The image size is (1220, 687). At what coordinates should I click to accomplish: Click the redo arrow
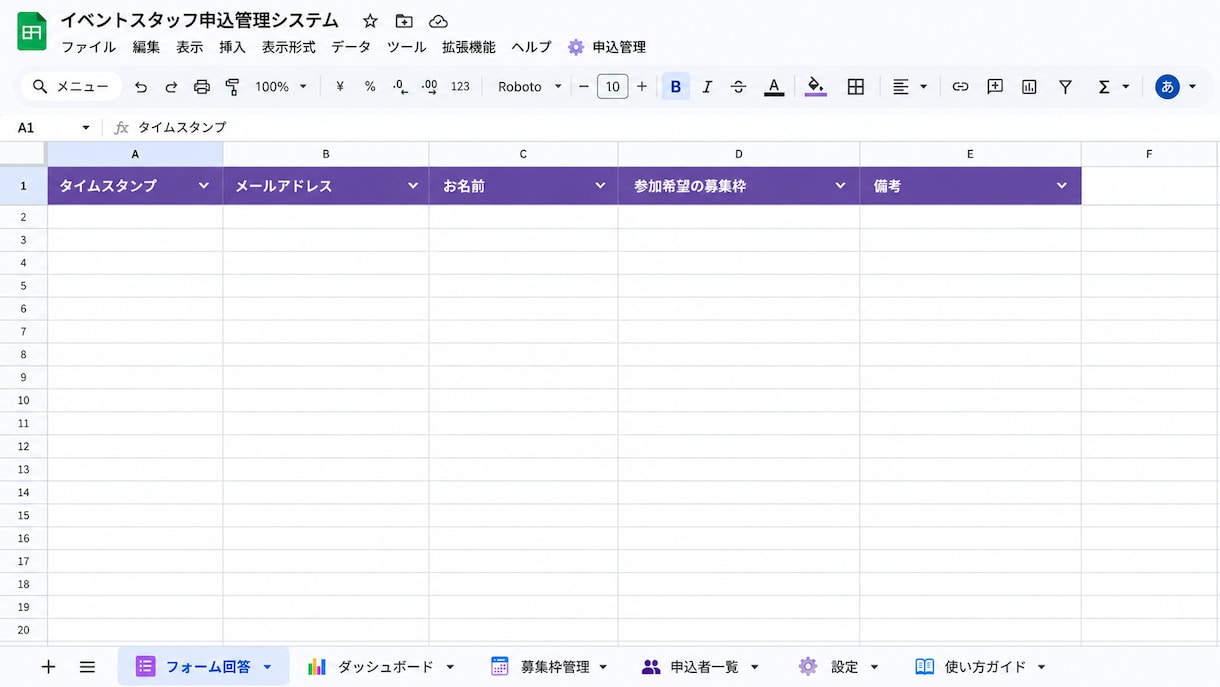click(171, 87)
